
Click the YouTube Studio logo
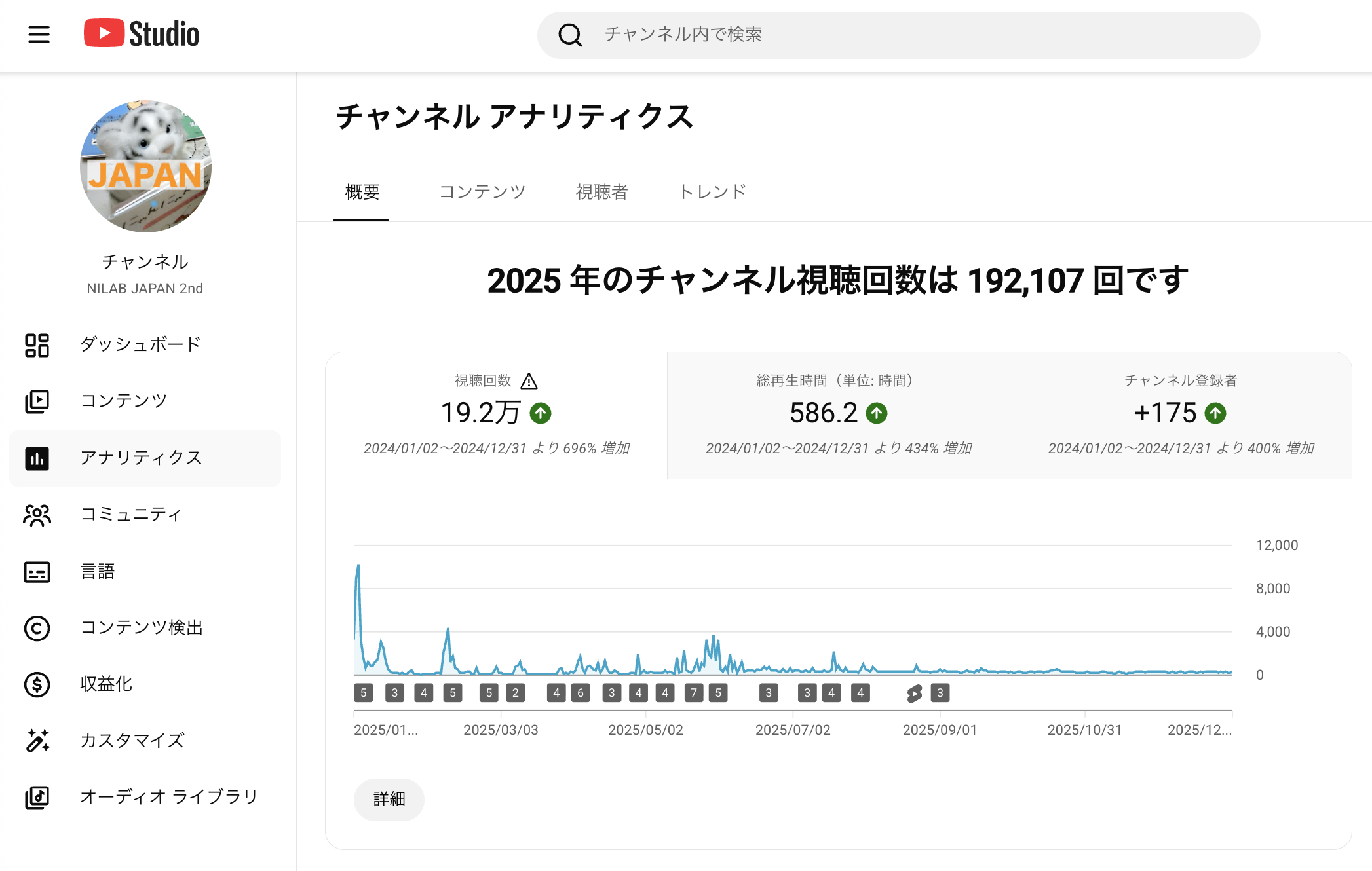[x=142, y=34]
